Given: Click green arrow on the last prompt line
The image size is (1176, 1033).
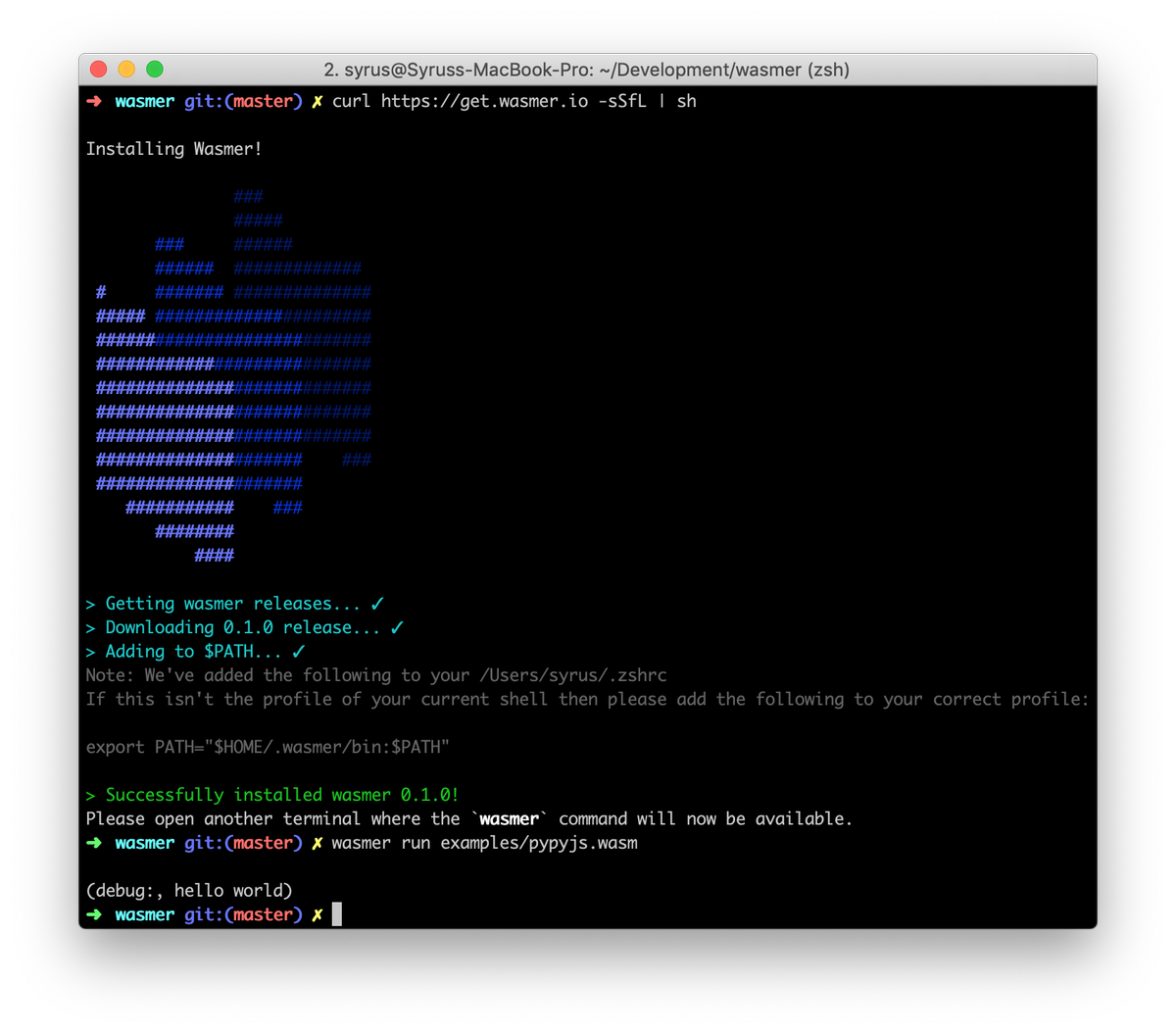Looking at the screenshot, I should pyautogui.click(x=94, y=914).
